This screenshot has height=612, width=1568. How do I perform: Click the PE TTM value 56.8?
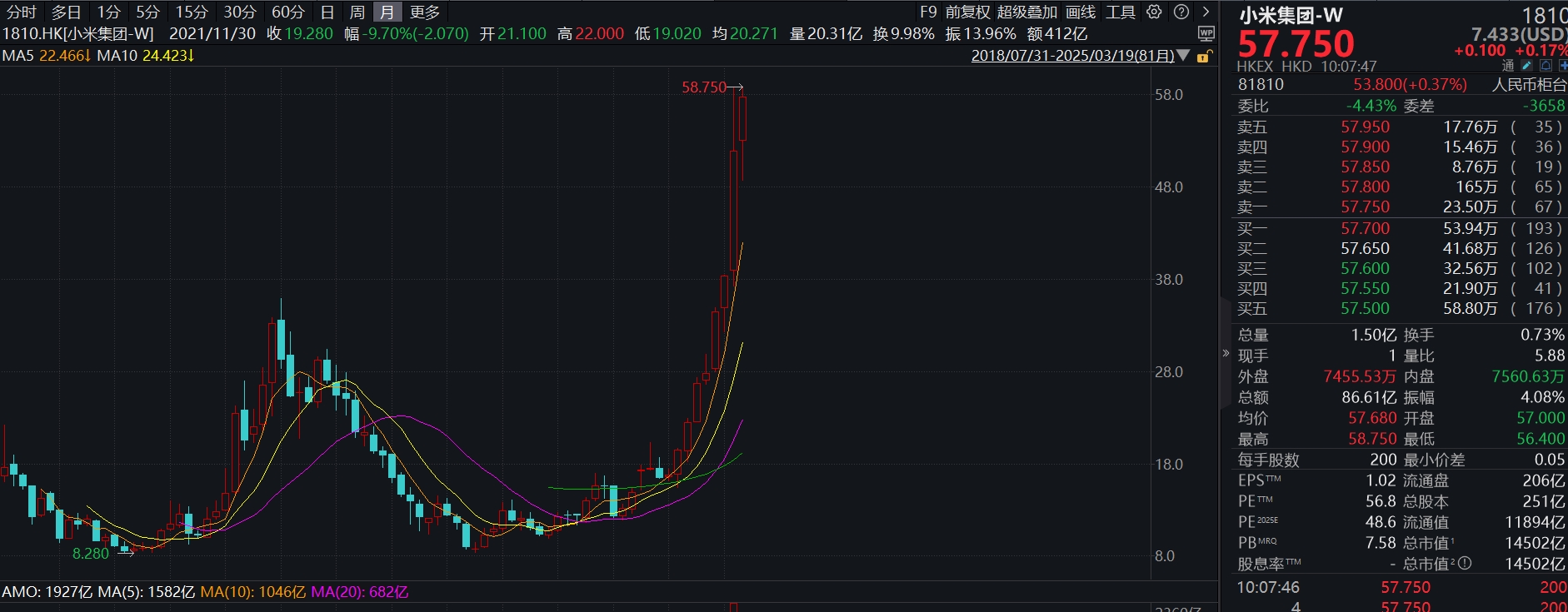pyautogui.click(x=1381, y=501)
